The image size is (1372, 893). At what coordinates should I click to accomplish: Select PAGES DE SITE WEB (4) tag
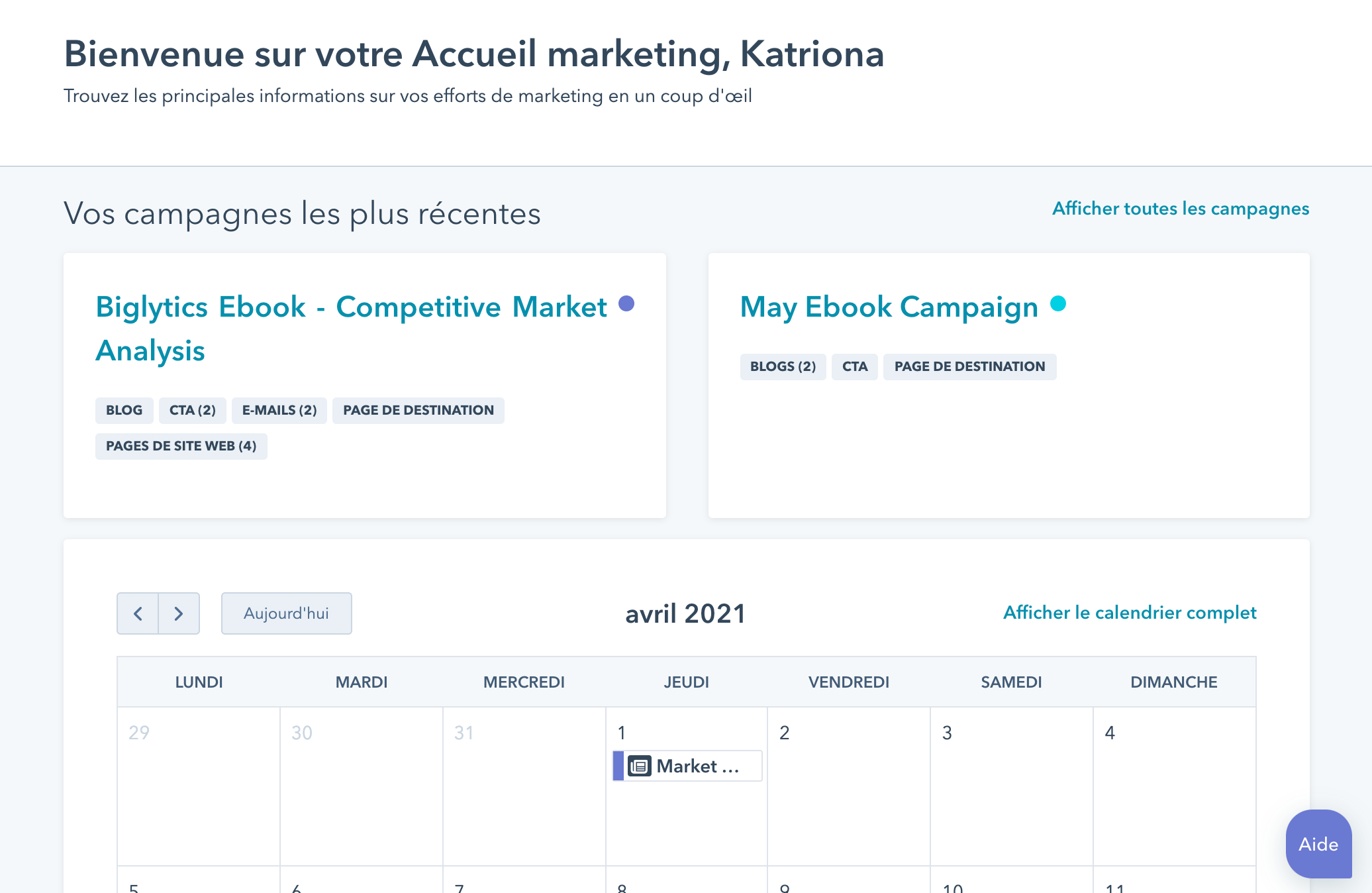click(x=181, y=446)
